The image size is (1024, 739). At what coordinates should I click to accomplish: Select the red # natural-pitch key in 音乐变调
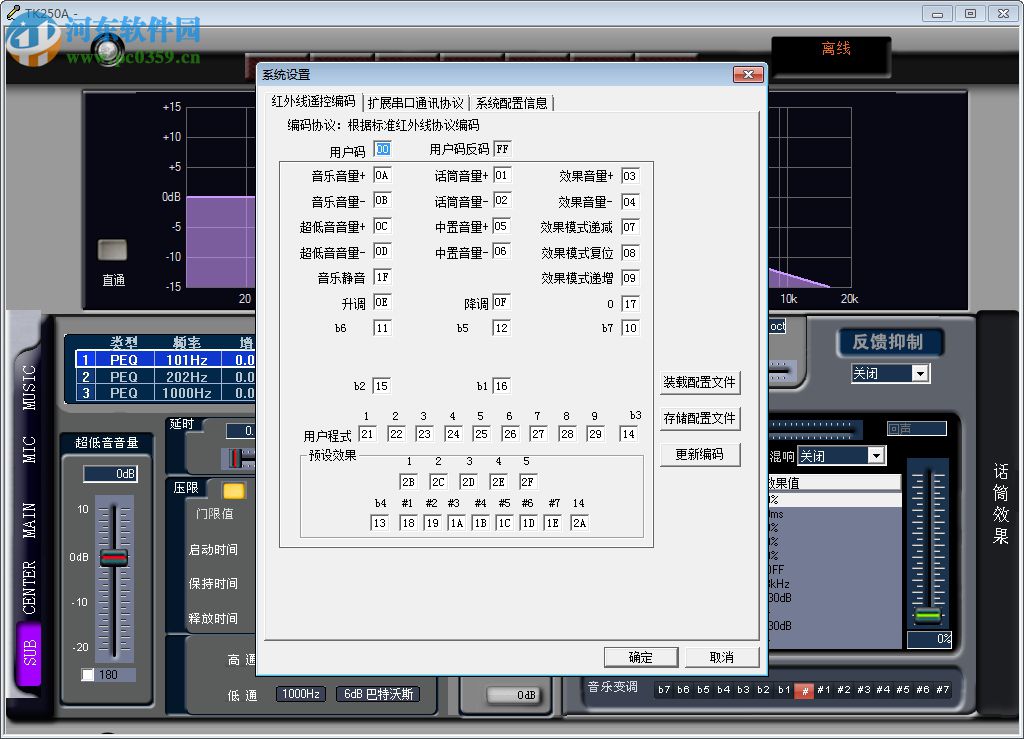coord(803,690)
